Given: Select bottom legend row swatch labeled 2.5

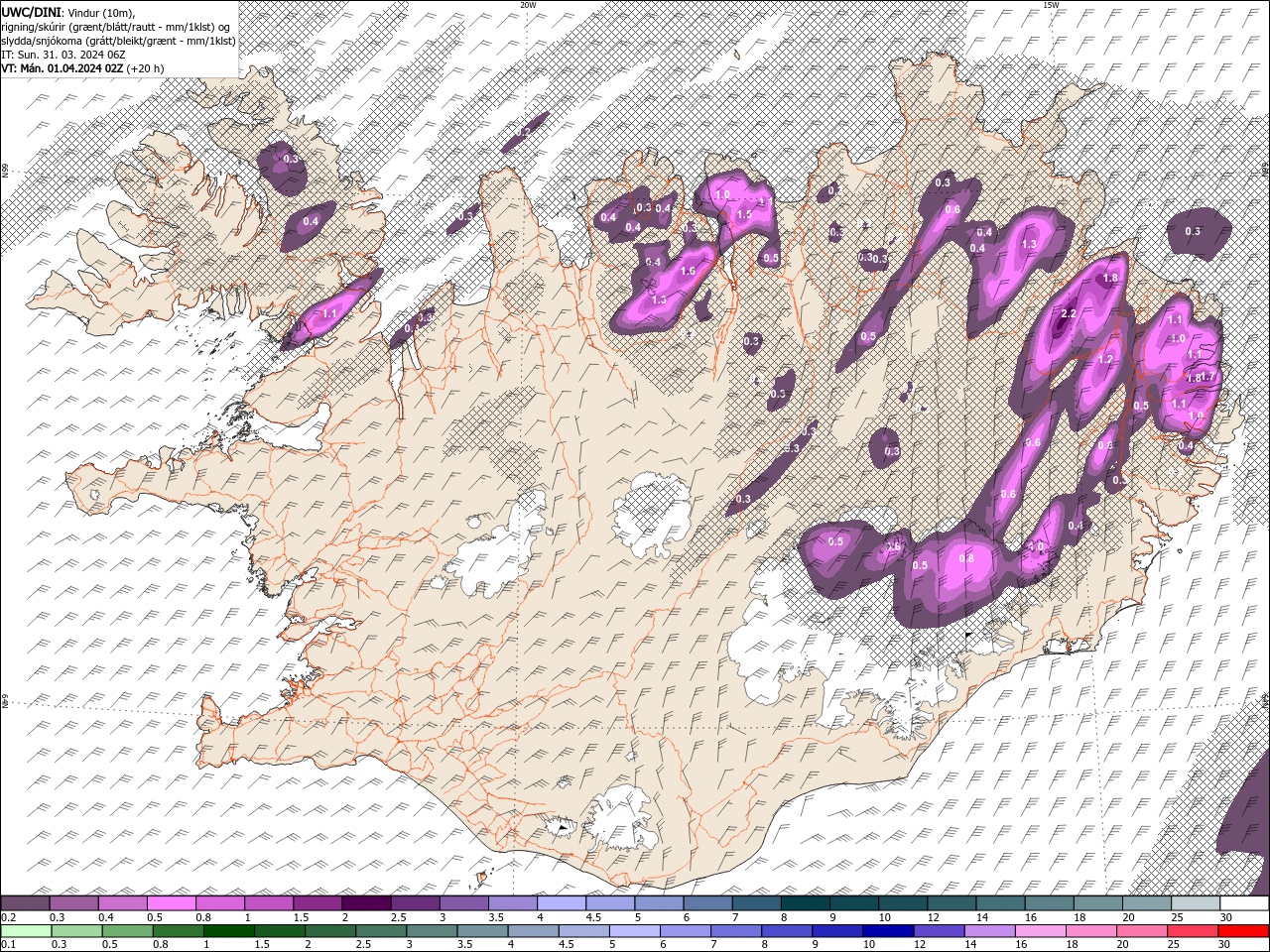Looking at the screenshot, I should click(x=380, y=931).
